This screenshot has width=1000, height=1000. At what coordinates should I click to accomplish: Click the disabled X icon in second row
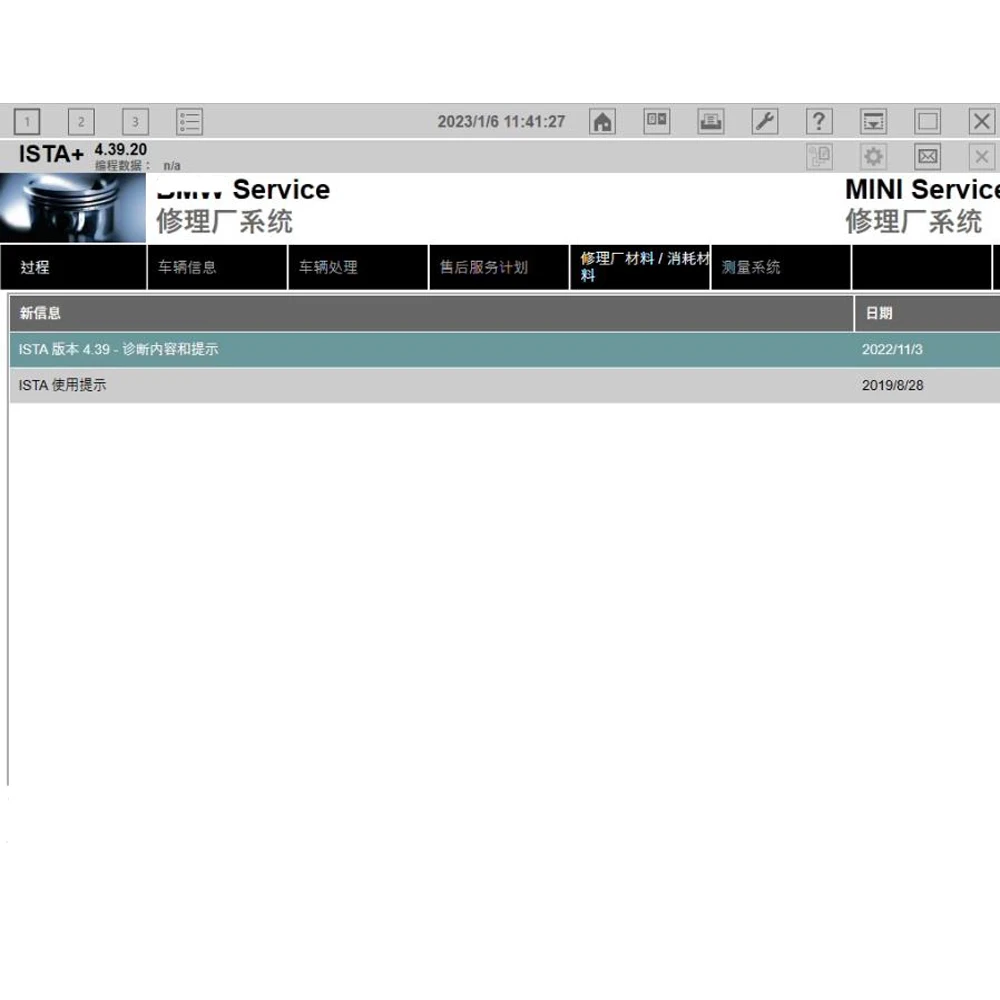pyautogui.click(x=982, y=156)
